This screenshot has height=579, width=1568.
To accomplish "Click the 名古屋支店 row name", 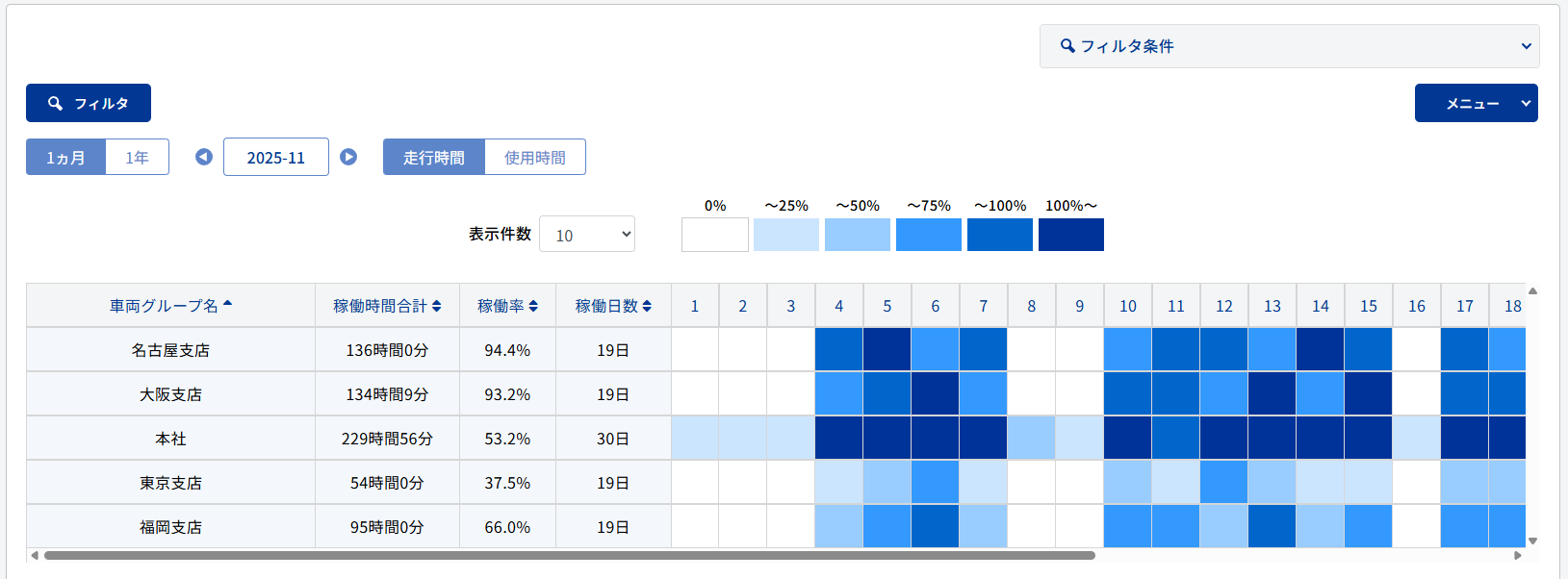I will click(170, 350).
